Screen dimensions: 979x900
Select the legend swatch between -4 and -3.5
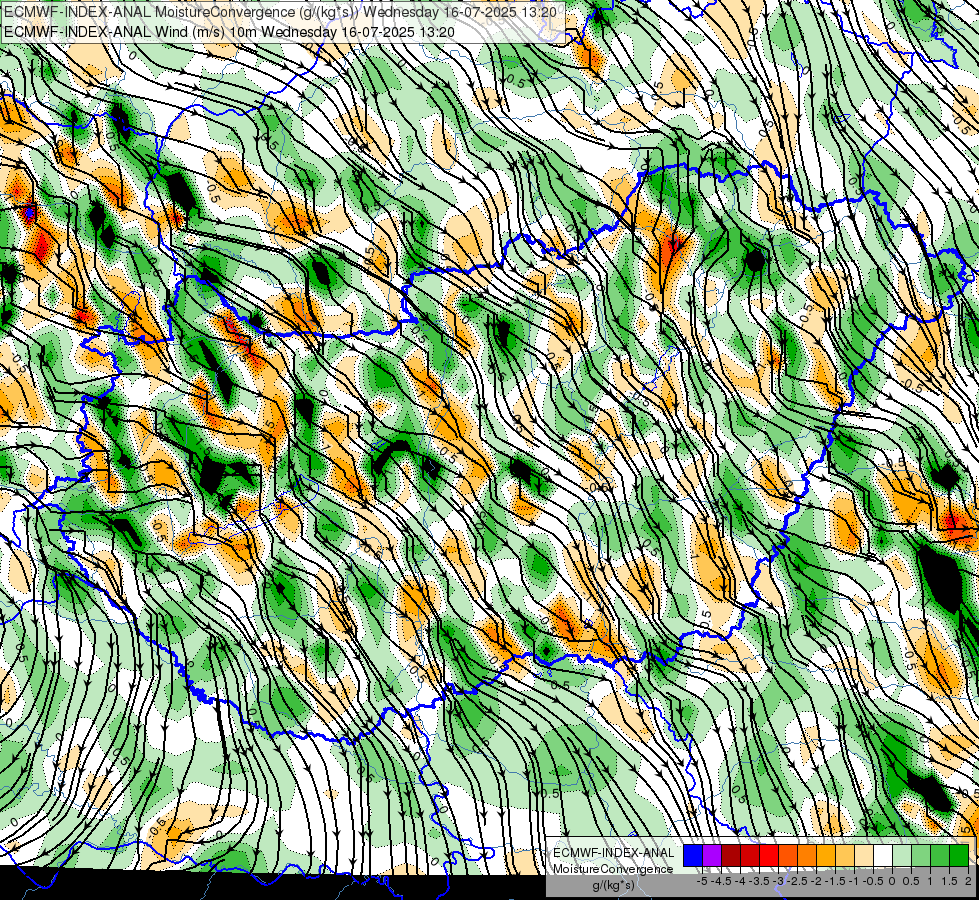pos(750,856)
